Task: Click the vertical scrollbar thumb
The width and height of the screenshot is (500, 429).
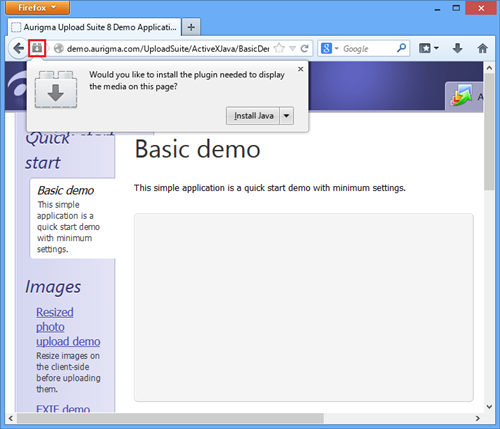Action: pos(489,132)
